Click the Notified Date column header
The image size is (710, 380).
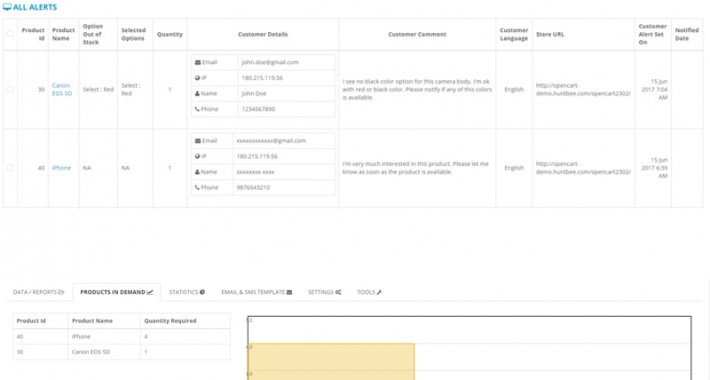tap(687, 34)
